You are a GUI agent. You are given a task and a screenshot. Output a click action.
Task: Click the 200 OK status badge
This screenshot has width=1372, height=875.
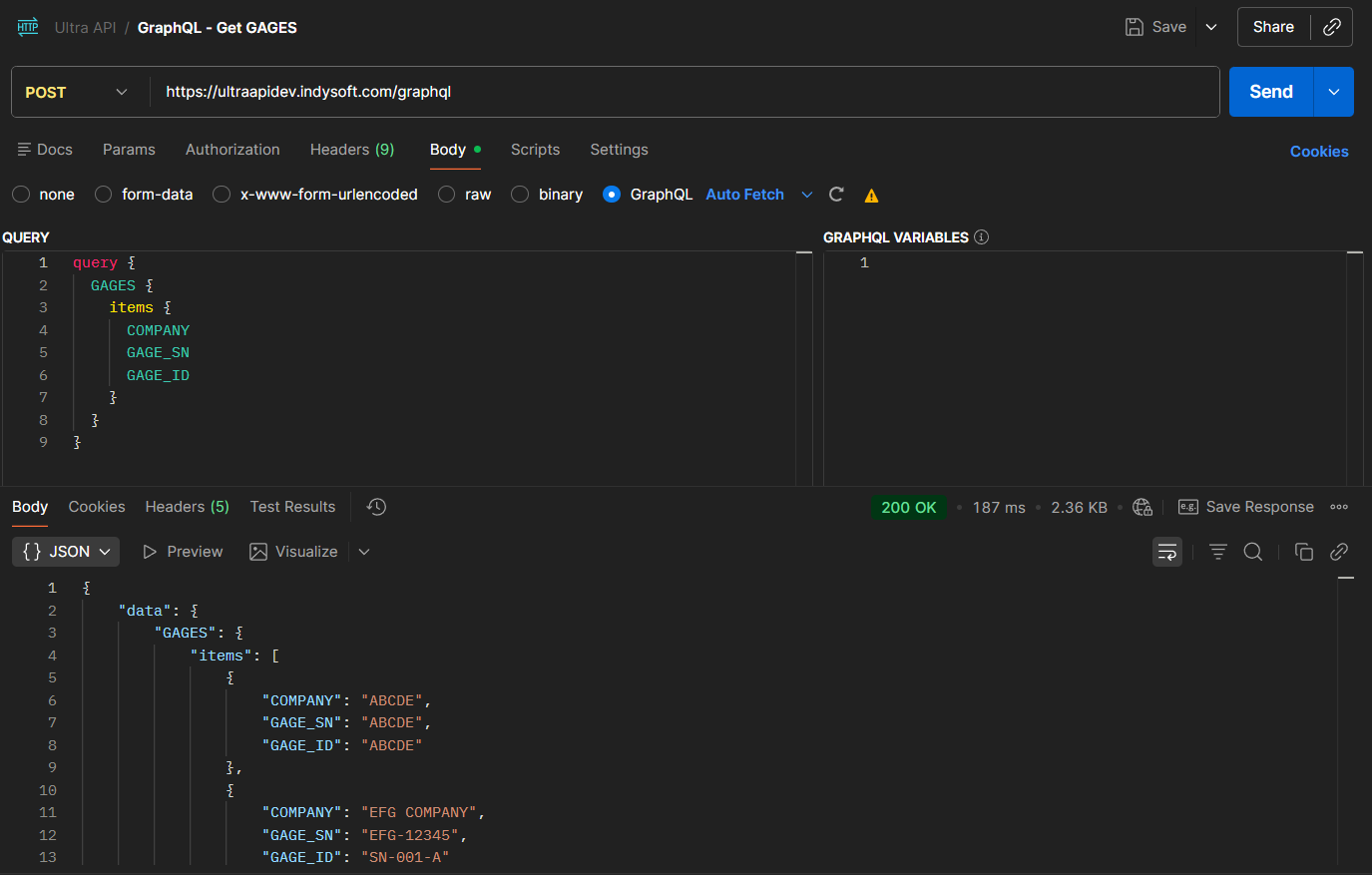pos(909,507)
